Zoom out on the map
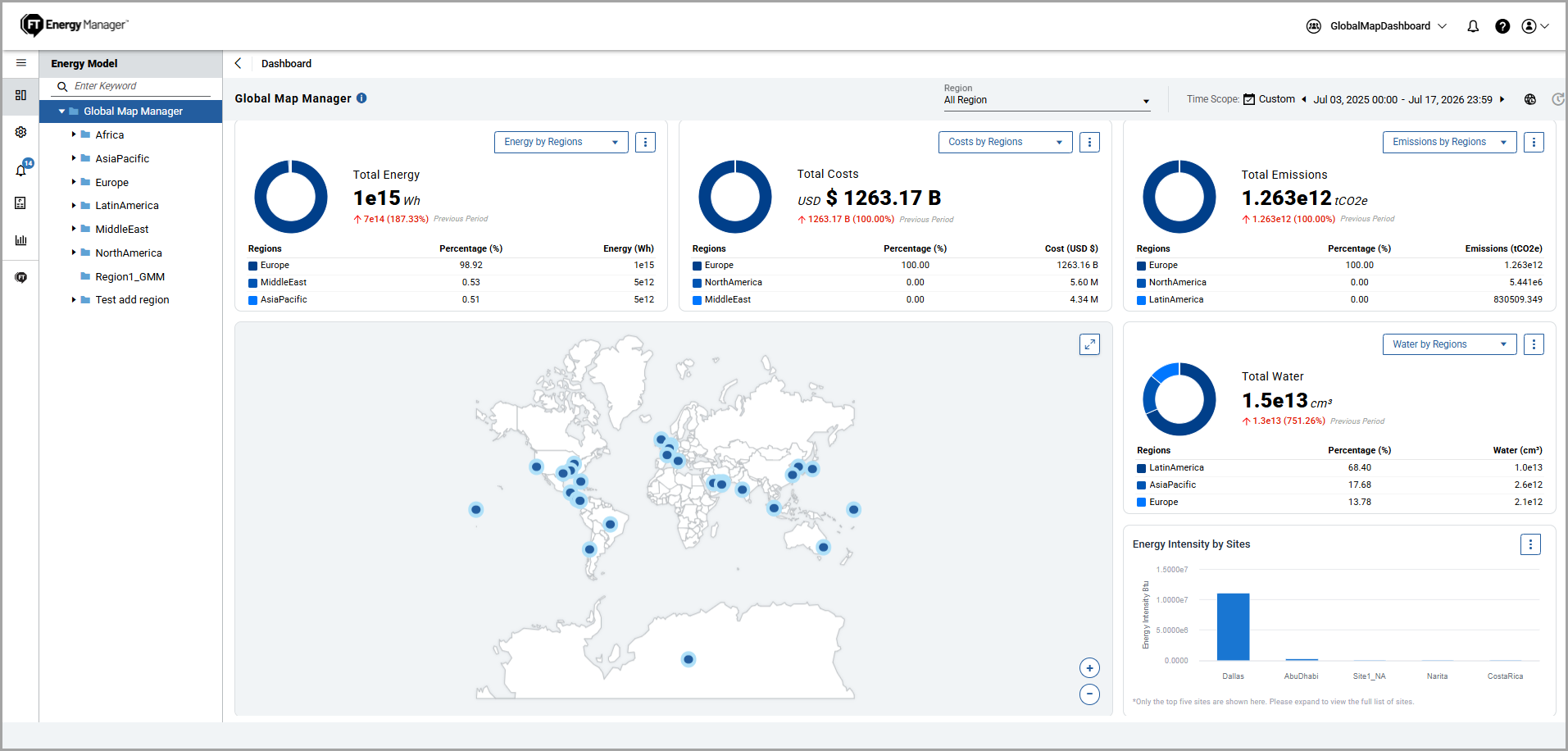This screenshot has height=751, width=1568. pos(1089,694)
